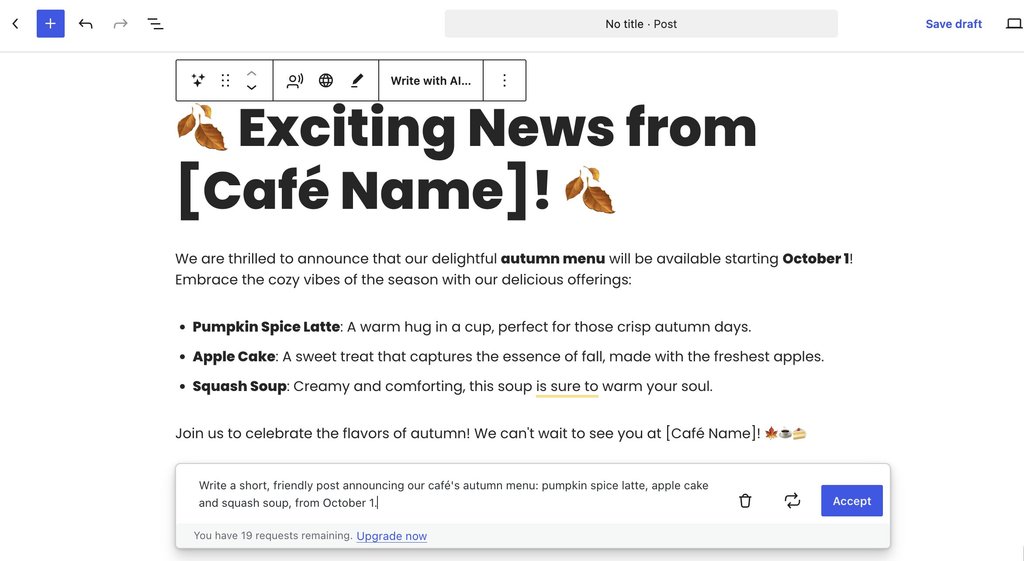Screen dimensions: 1024x561
Task: Click the Exciting News heading text
Action: (x=466, y=159)
